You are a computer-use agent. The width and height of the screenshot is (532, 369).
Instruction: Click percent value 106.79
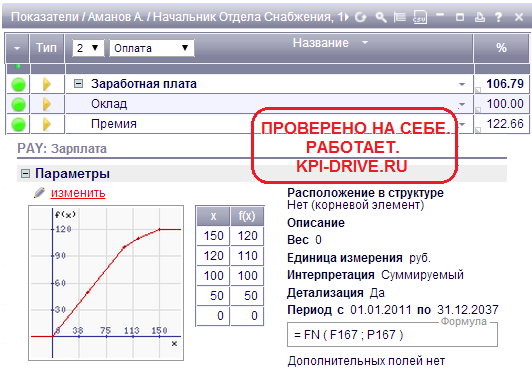click(505, 84)
